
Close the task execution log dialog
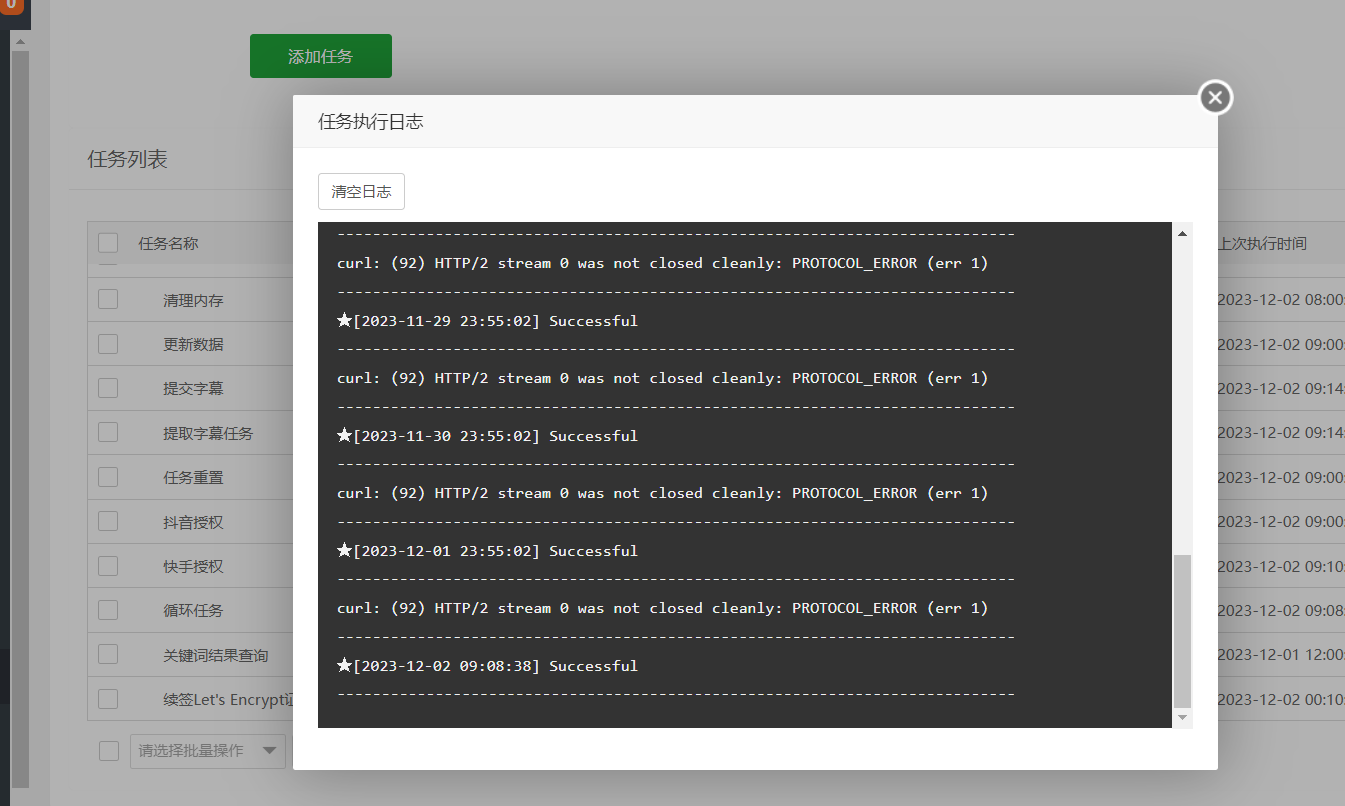point(1215,97)
